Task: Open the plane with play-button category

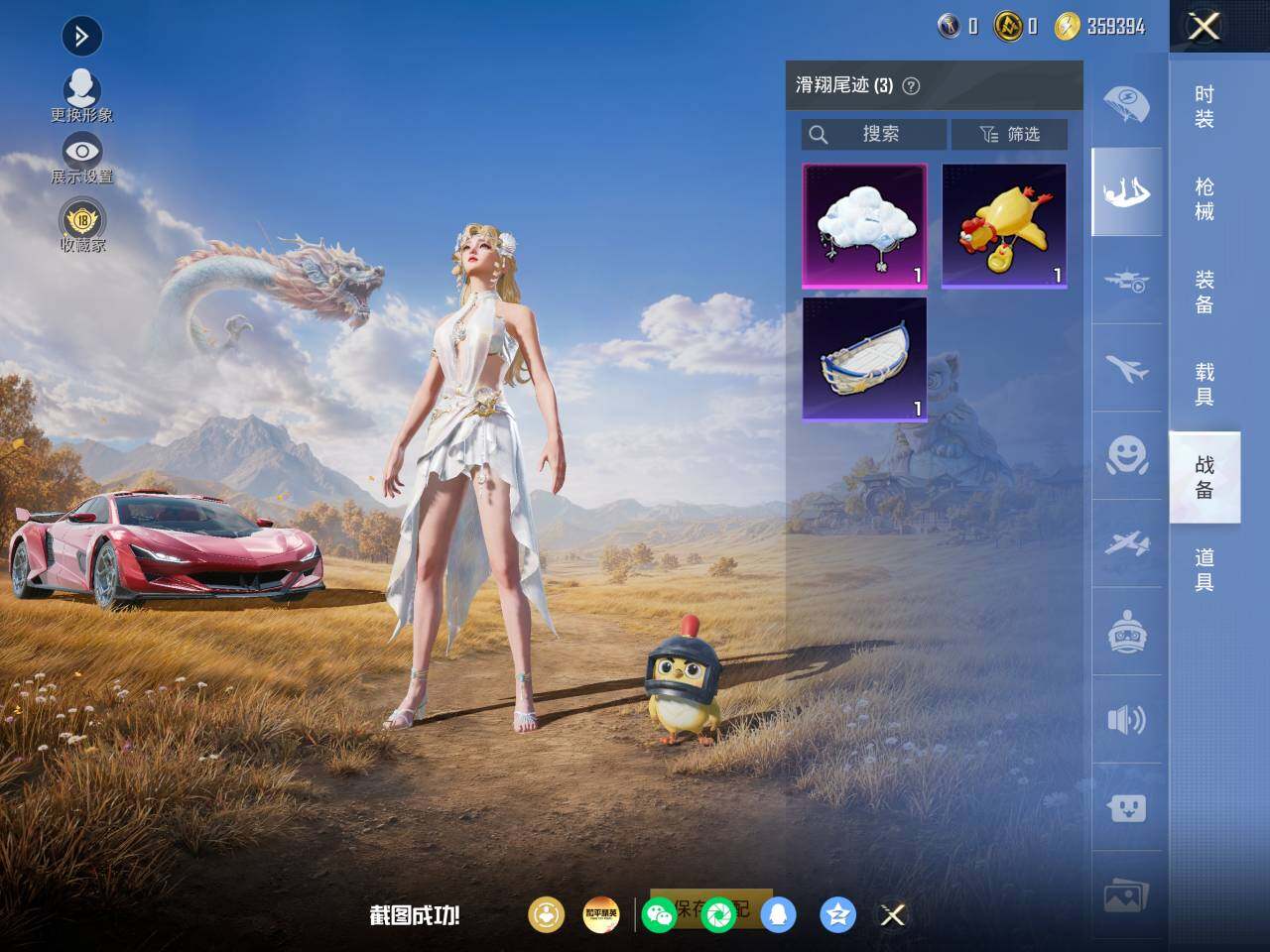Action: (x=1127, y=281)
